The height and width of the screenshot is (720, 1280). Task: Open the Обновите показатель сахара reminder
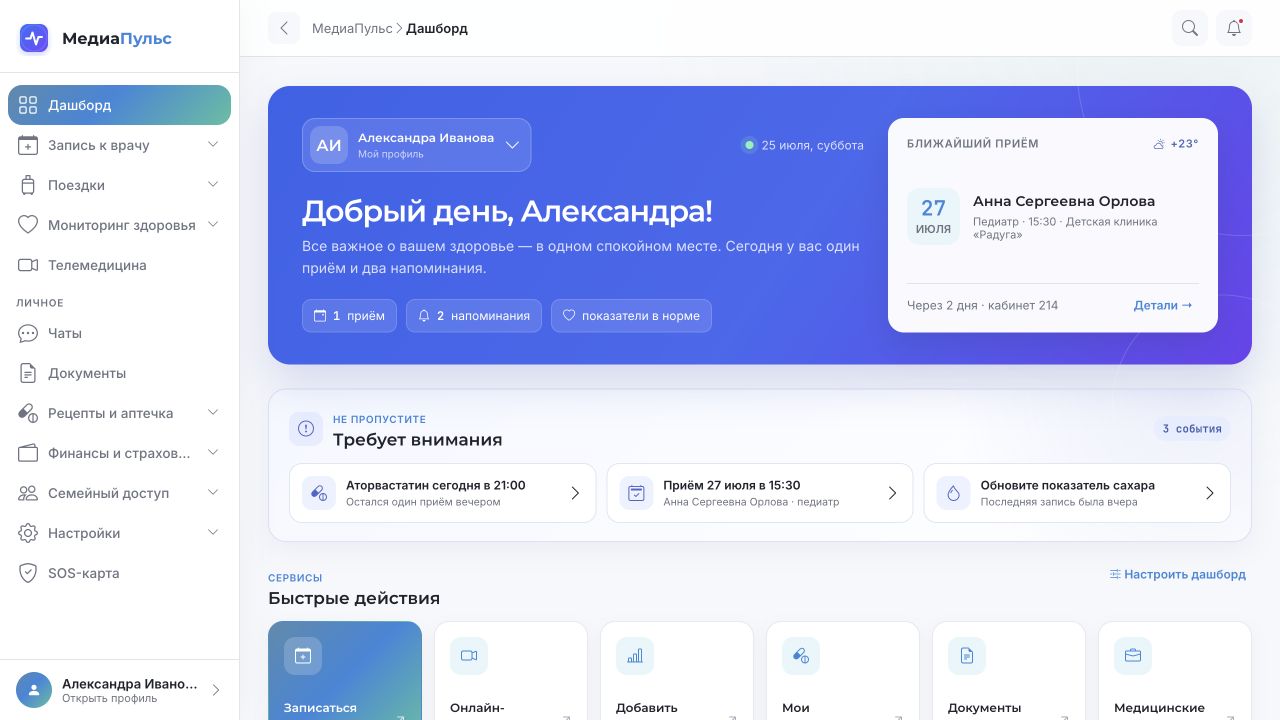click(x=1077, y=493)
